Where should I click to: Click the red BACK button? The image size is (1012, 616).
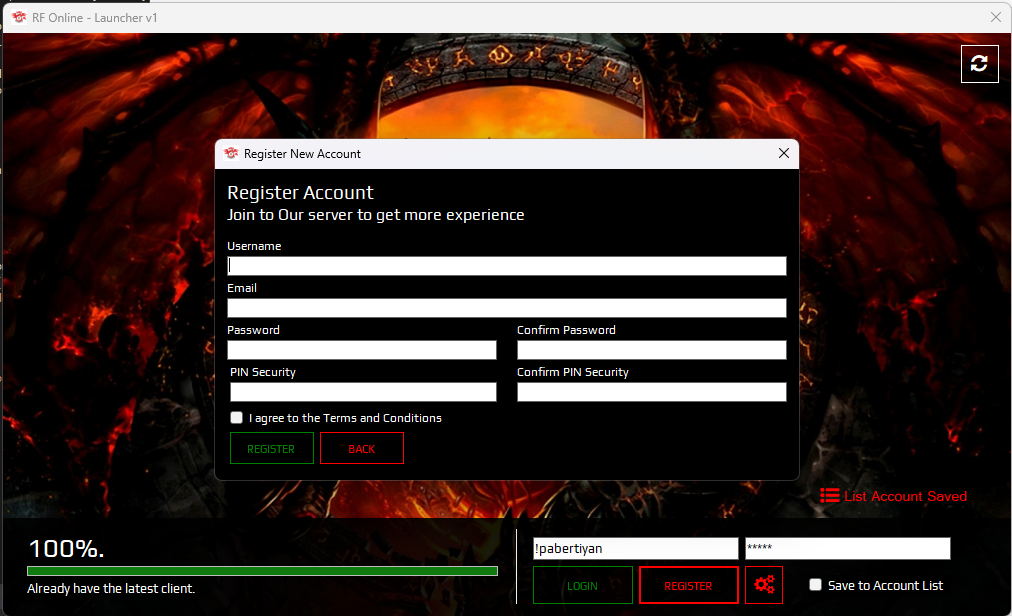[361, 448]
